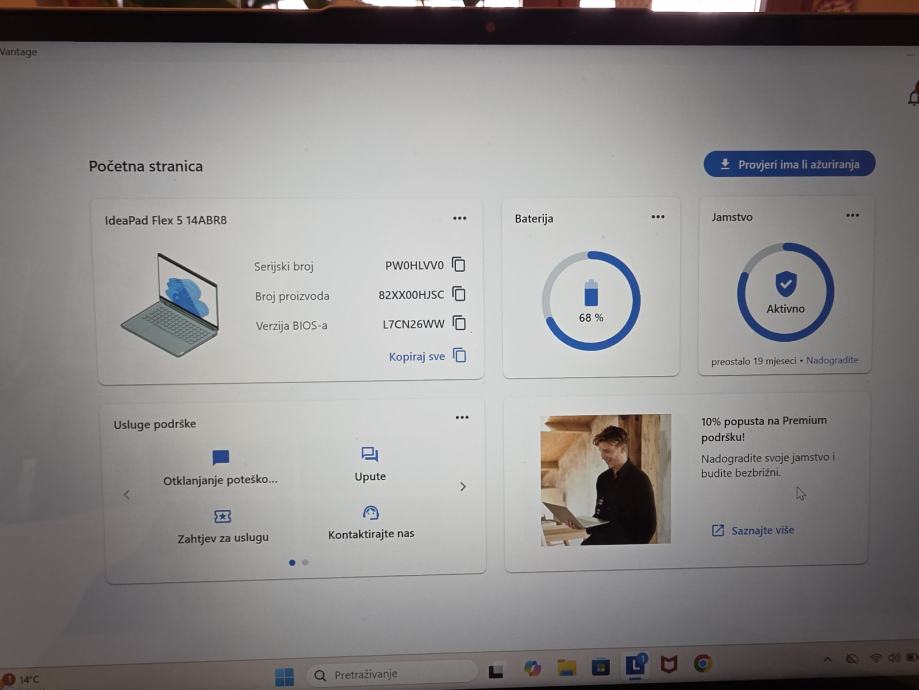Open Jamstvo card three-dot menu
919x690 pixels.
(853, 215)
